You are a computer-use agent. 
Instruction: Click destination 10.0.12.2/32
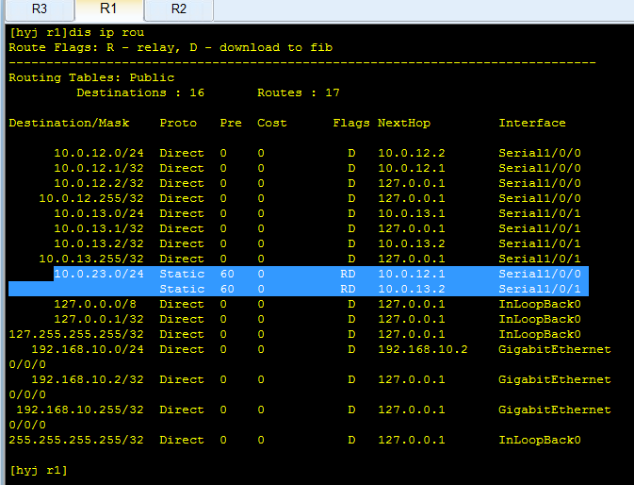tap(99, 183)
